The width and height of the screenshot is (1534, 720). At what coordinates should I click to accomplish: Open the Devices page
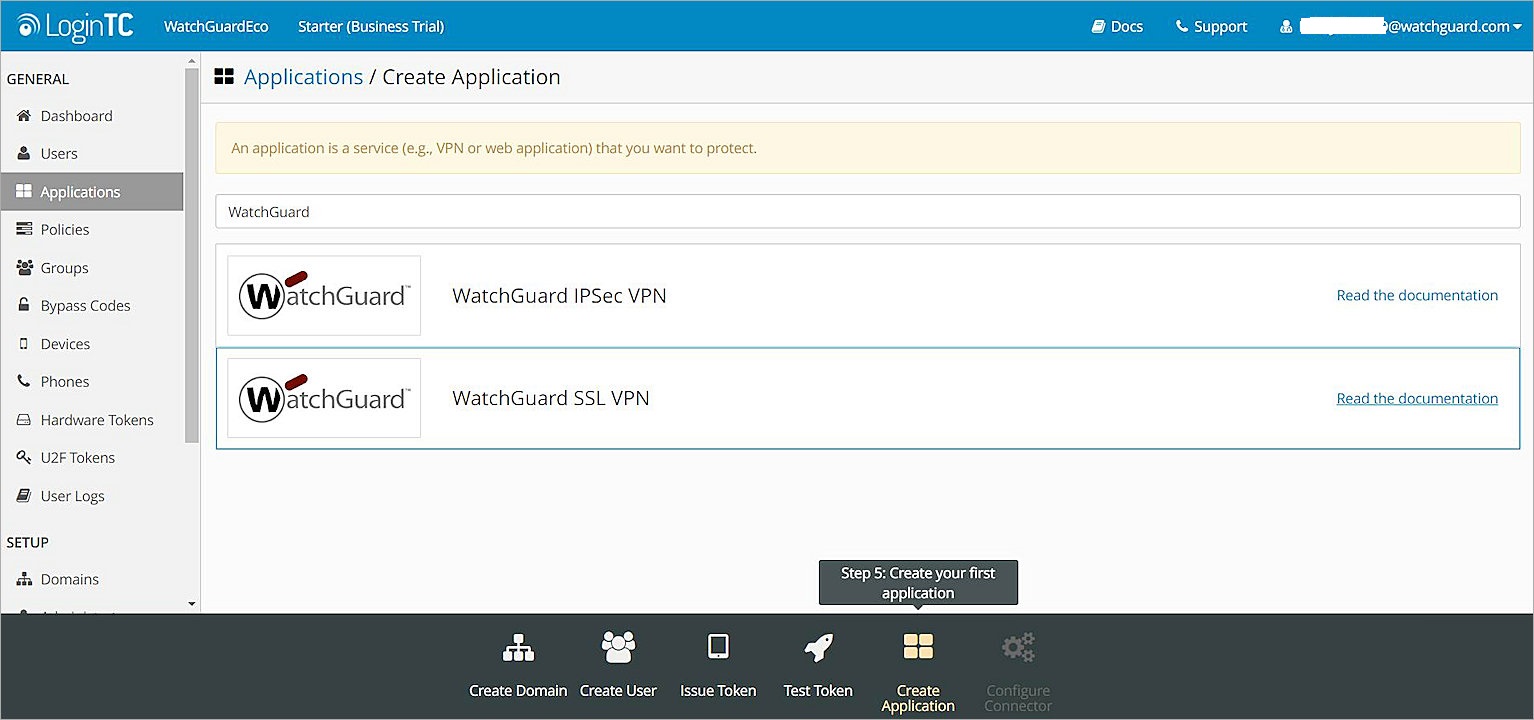click(x=65, y=343)
